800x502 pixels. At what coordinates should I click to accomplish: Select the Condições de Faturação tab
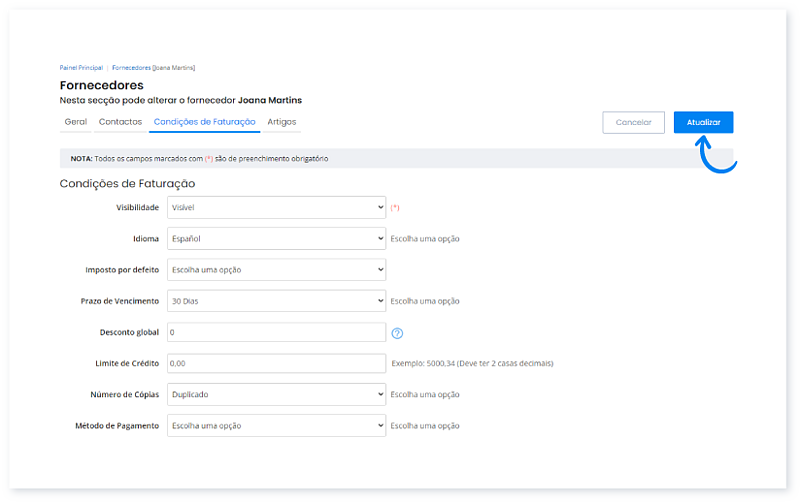pos(205,122)
